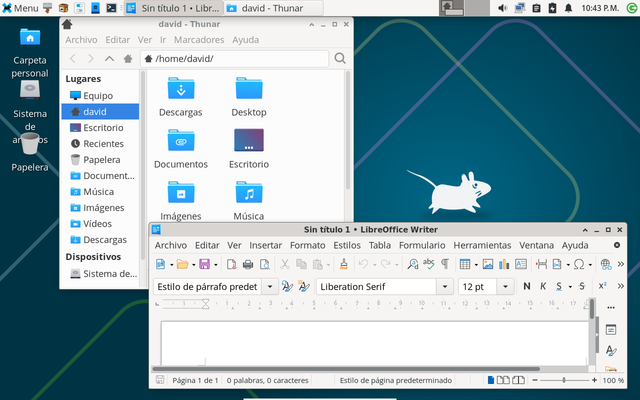Switch to book view in status bar
This screenshot has width=640, height=400.
(518, 380)
